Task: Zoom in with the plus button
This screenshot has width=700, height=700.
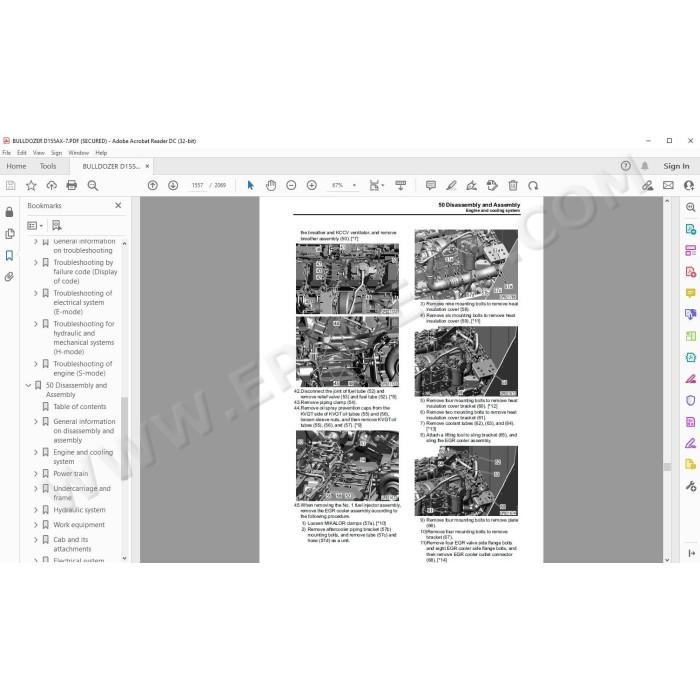Action: (x=312, y=185)
